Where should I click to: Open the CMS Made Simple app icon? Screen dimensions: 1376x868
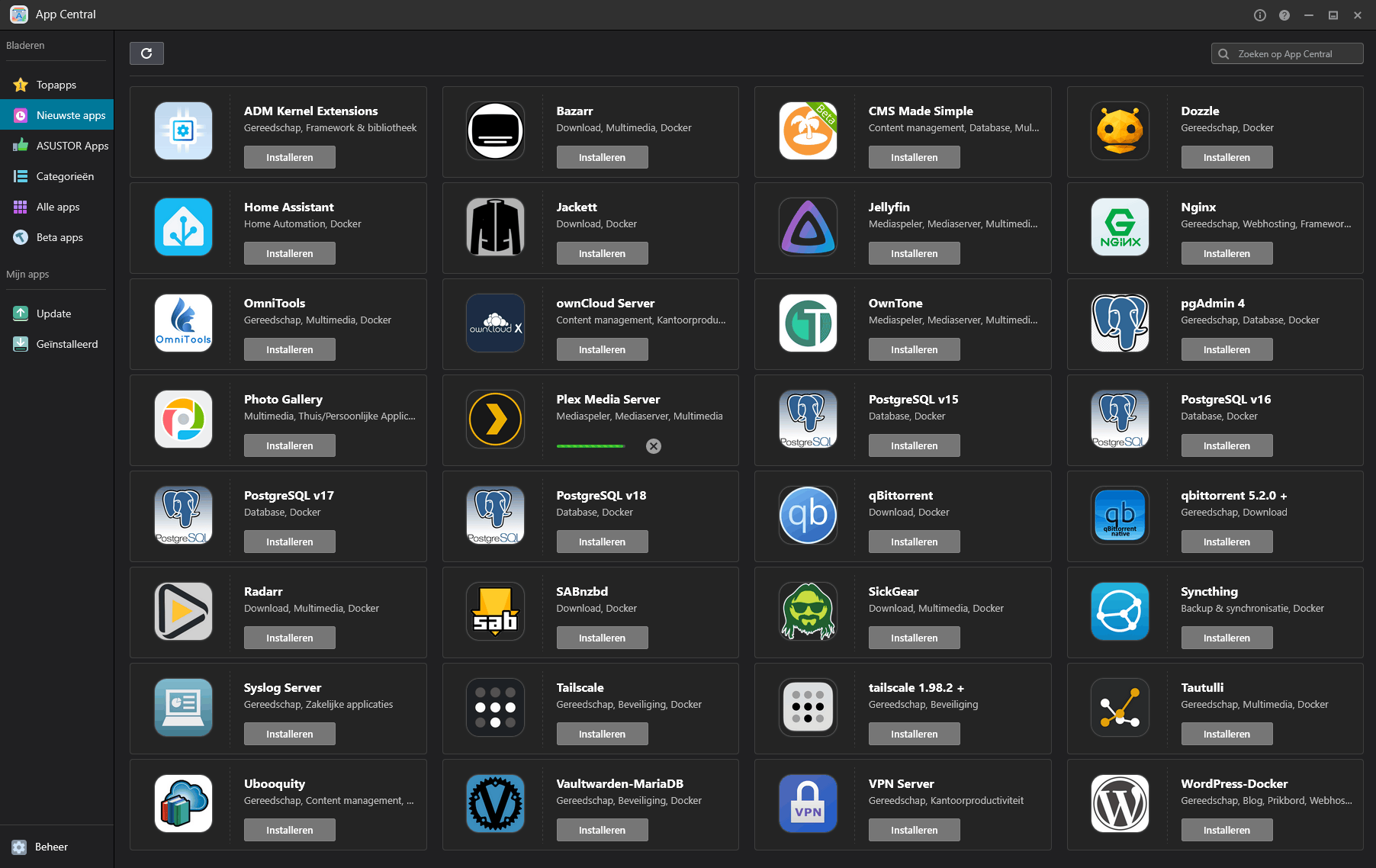click(x=808, y=131)
